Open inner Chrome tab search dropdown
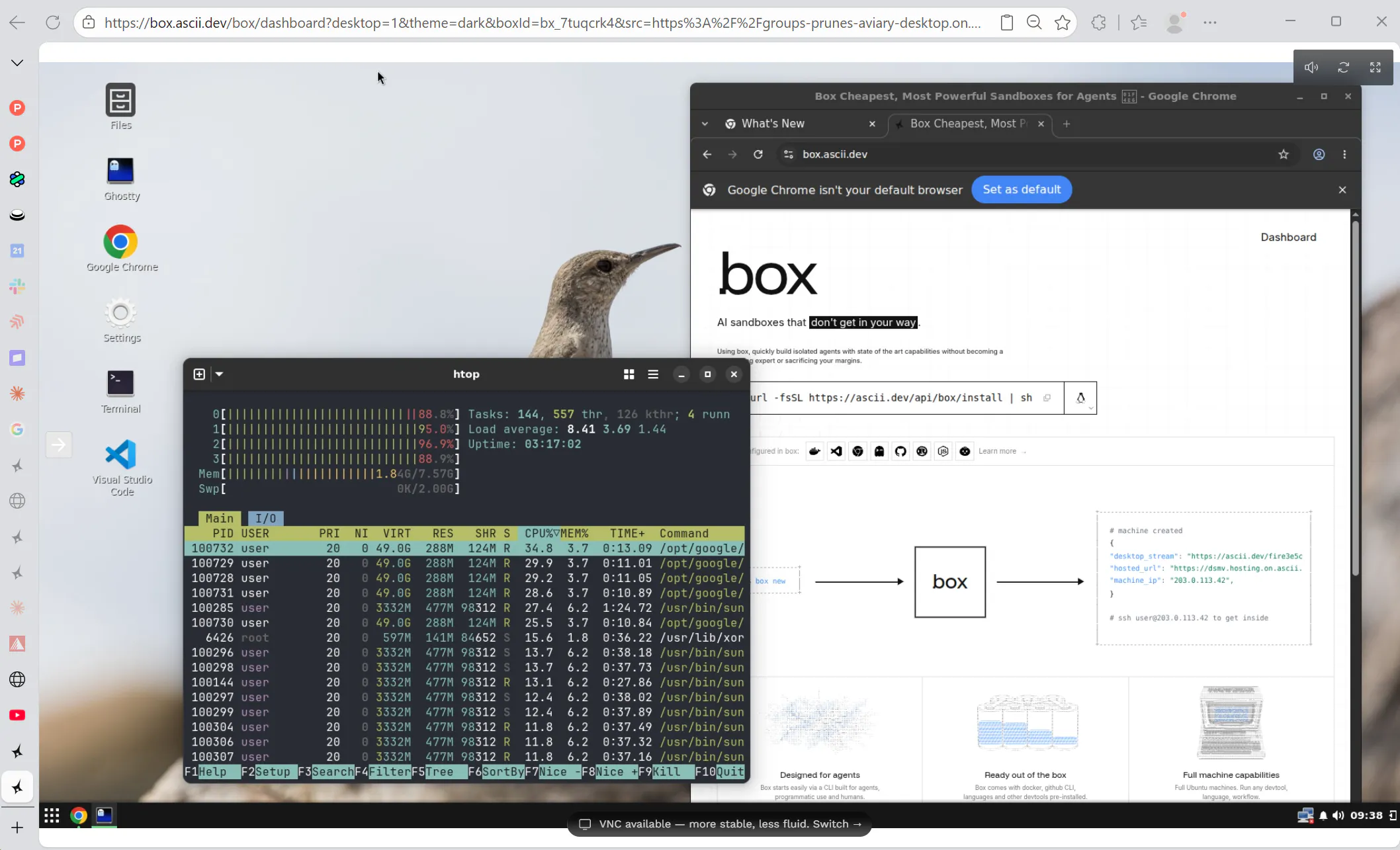This screenshot has width=1400, height=850. point(705,124)
